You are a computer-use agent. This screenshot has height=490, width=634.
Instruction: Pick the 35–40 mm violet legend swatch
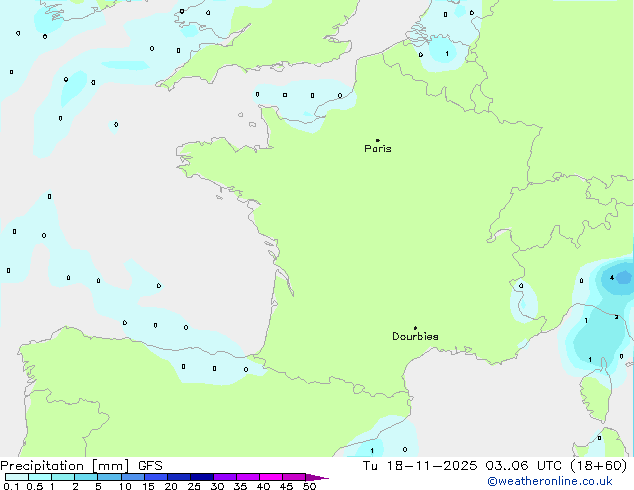pyautogui.click(x=248, y=477)
